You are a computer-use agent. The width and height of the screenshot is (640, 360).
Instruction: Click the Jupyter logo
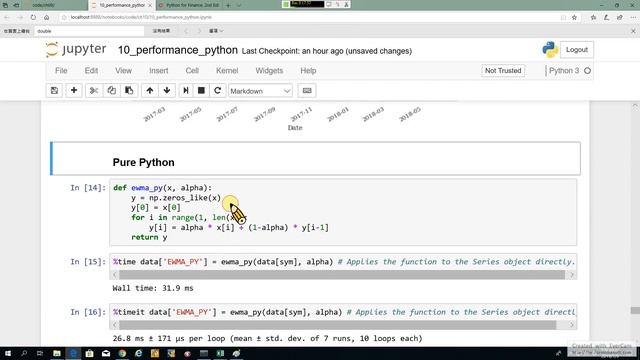click(76, 49)
